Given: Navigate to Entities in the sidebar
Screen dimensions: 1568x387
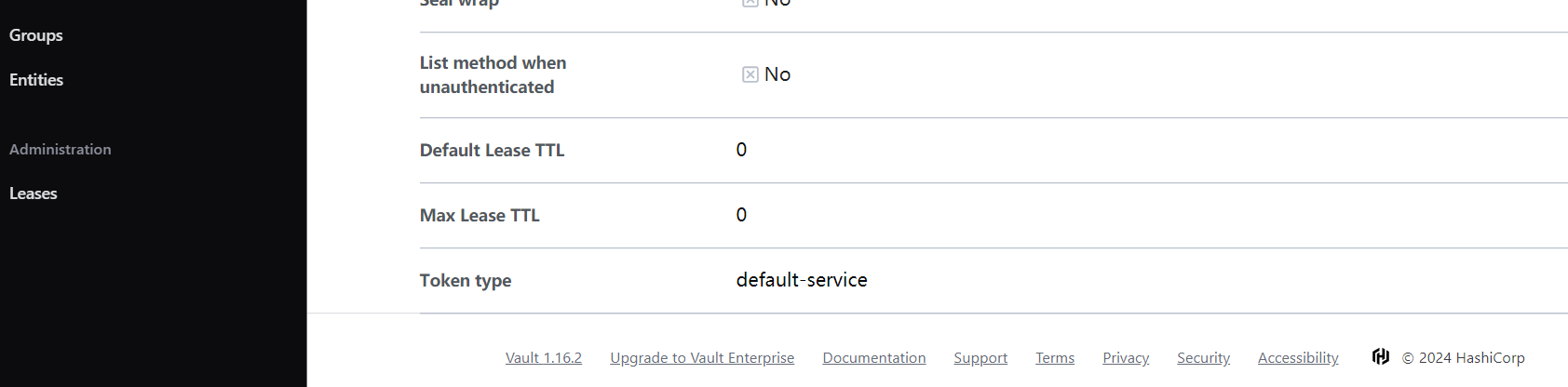Looking at the screenshot, I should (36, 80).
